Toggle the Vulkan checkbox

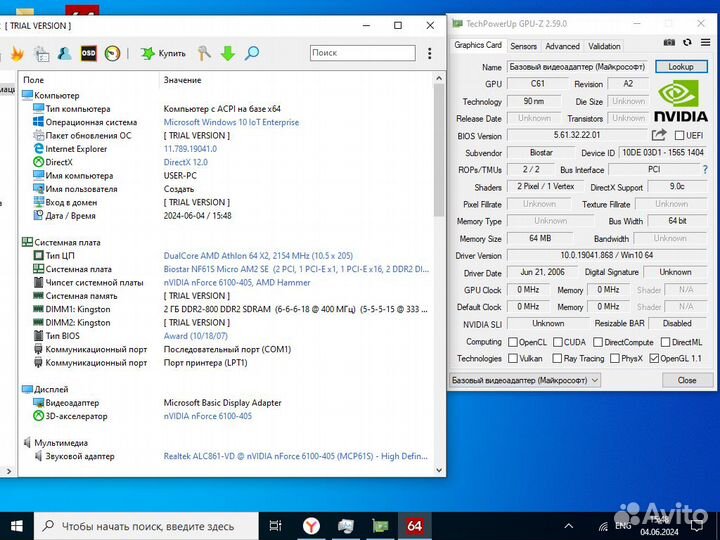513,359
